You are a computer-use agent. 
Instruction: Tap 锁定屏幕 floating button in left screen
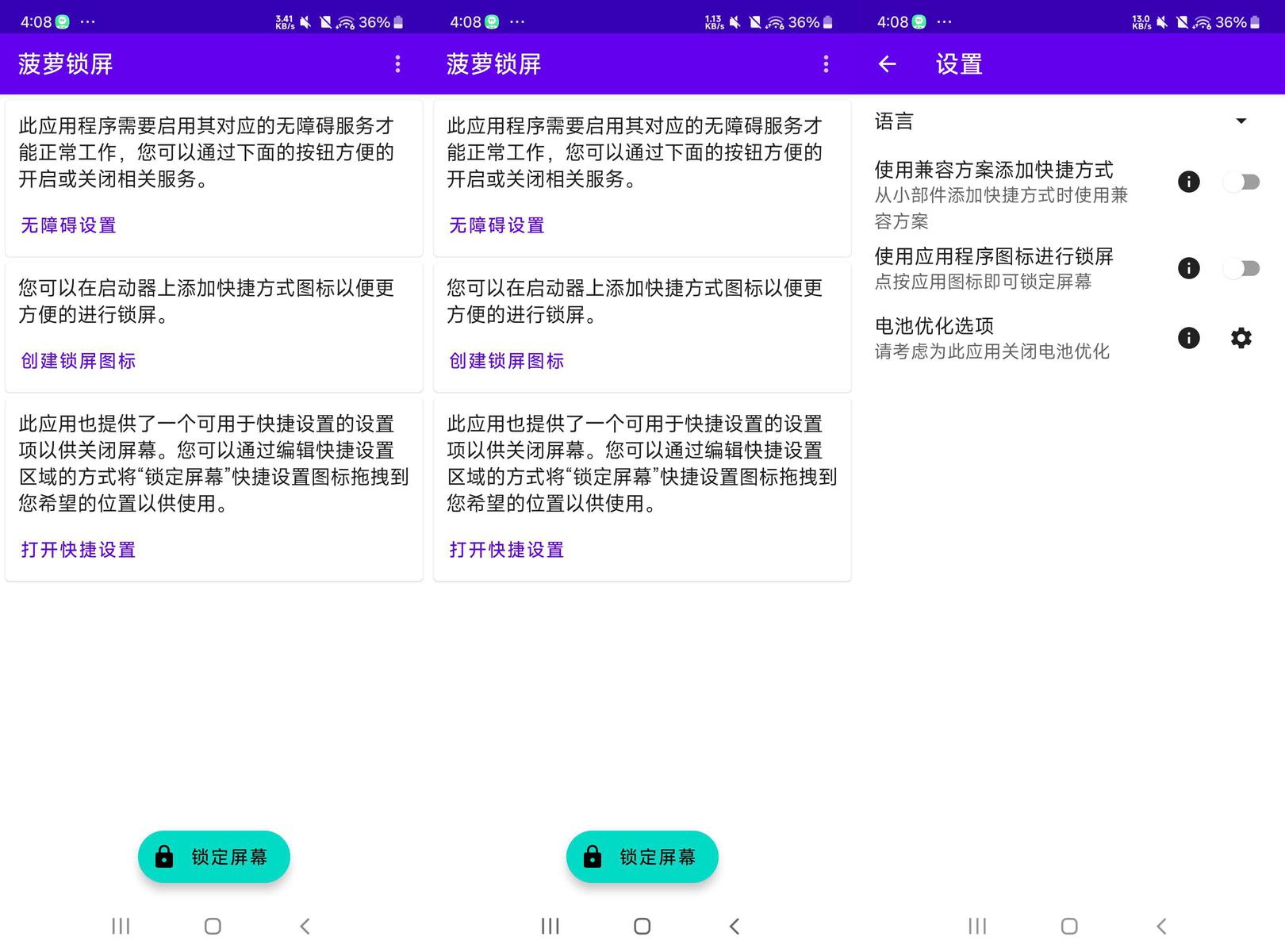tap(214, 857)
